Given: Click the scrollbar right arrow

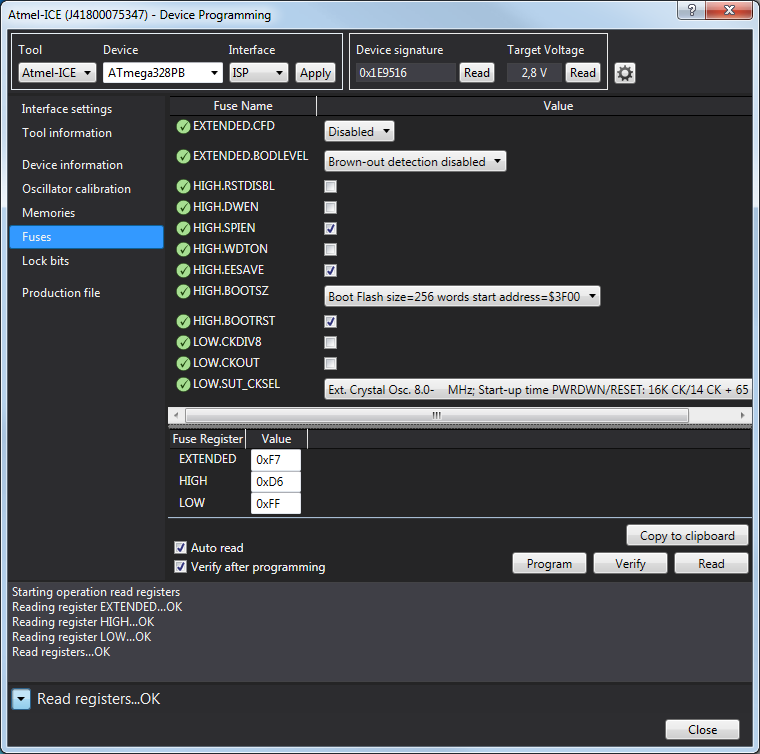Looking at the screenshot, I should click(x=743, y=415).
